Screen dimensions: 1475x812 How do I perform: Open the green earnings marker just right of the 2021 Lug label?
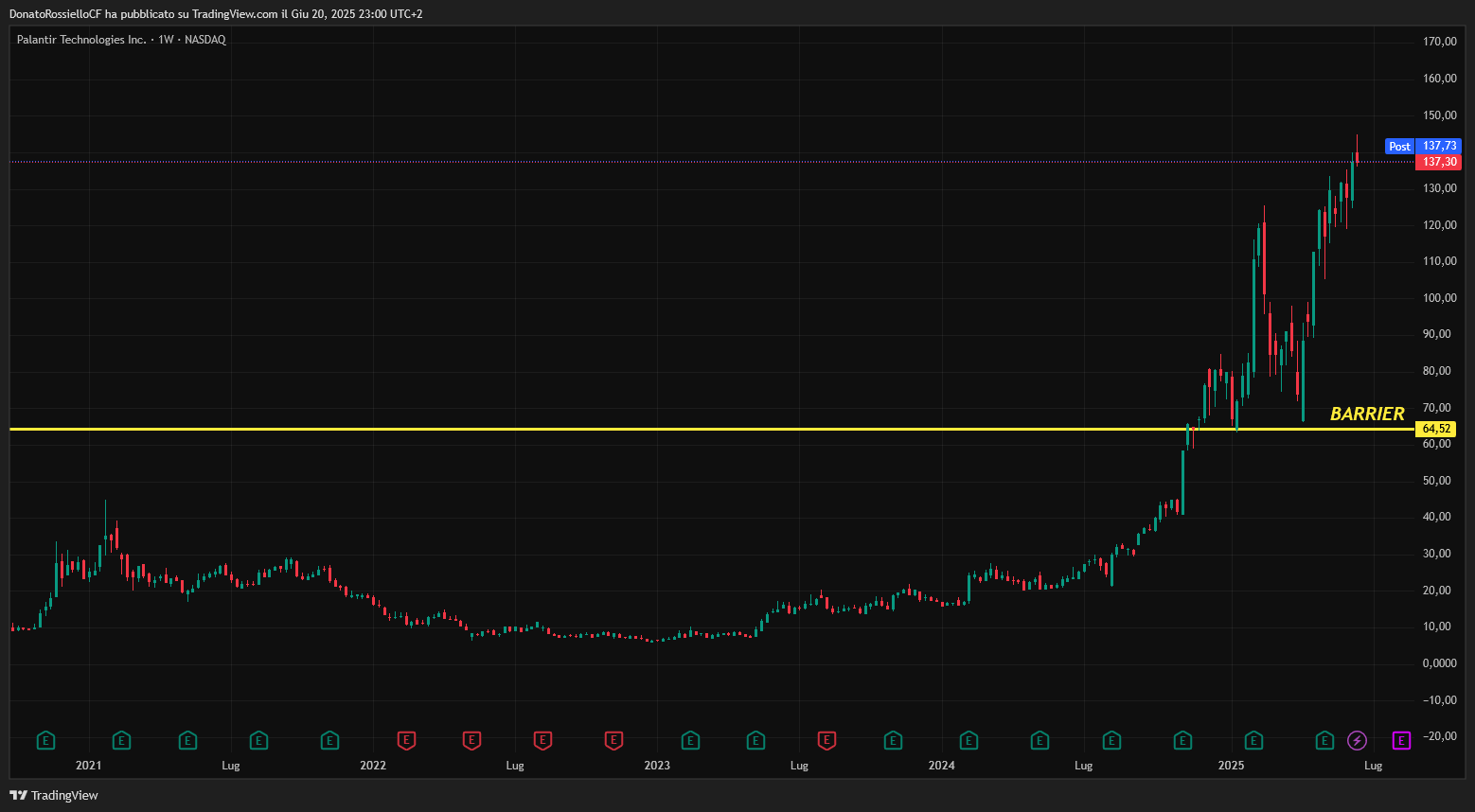pyautogui.click(x=258, y=740)
